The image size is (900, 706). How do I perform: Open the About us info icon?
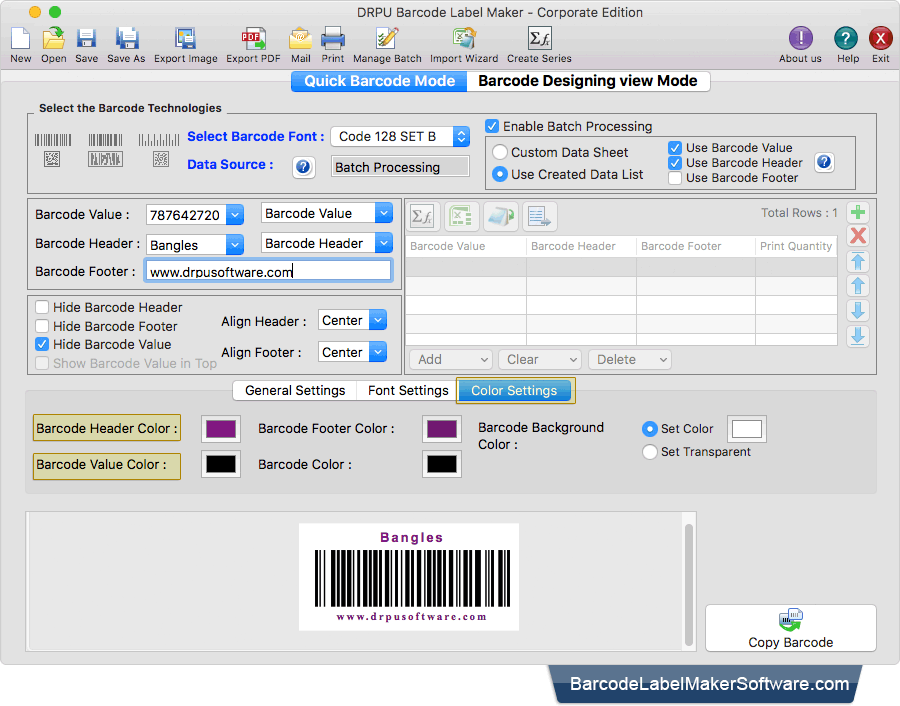pyautogui.click(x=800, y=38)
